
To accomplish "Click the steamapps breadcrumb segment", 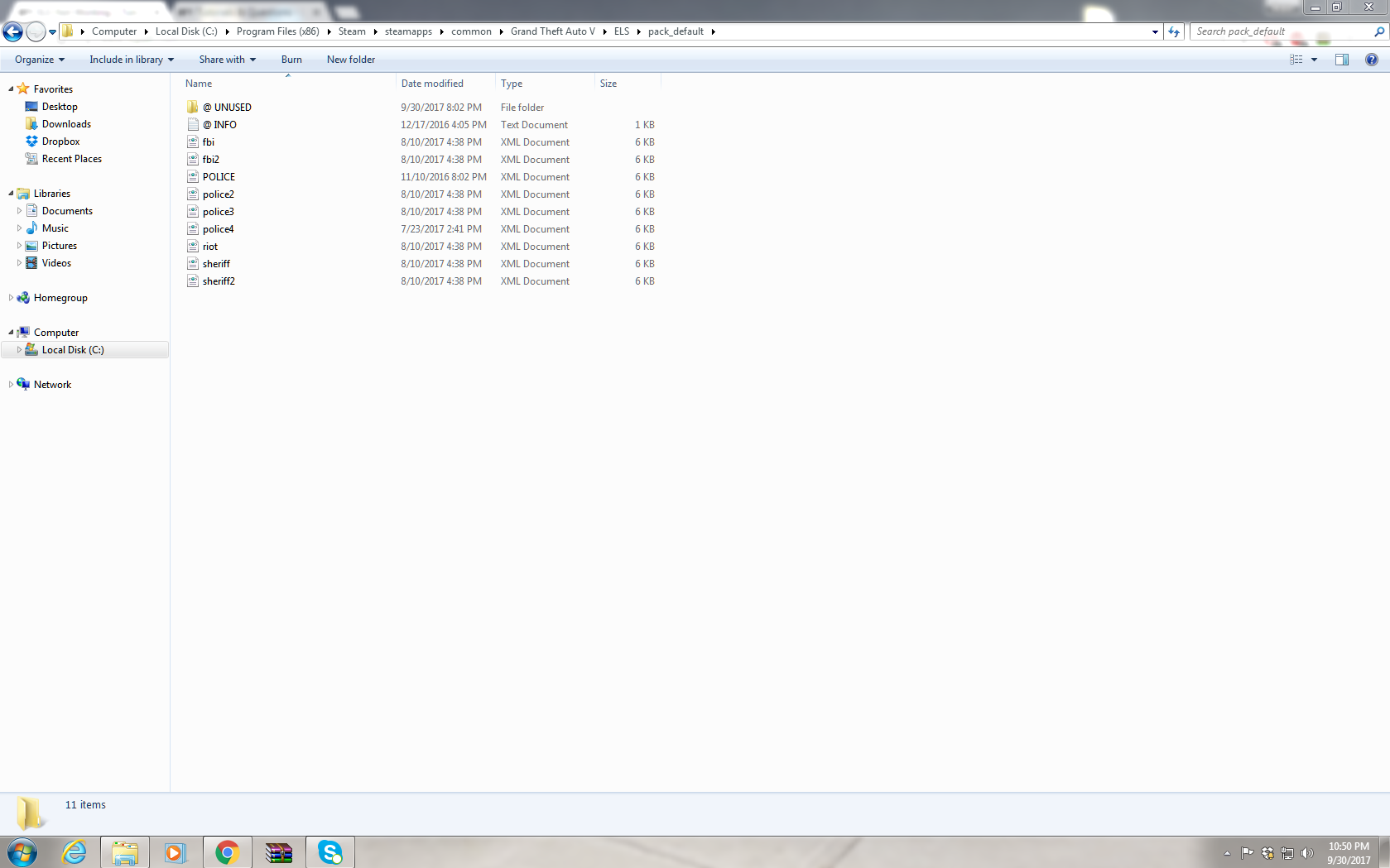I will click(x=408, y=31).
